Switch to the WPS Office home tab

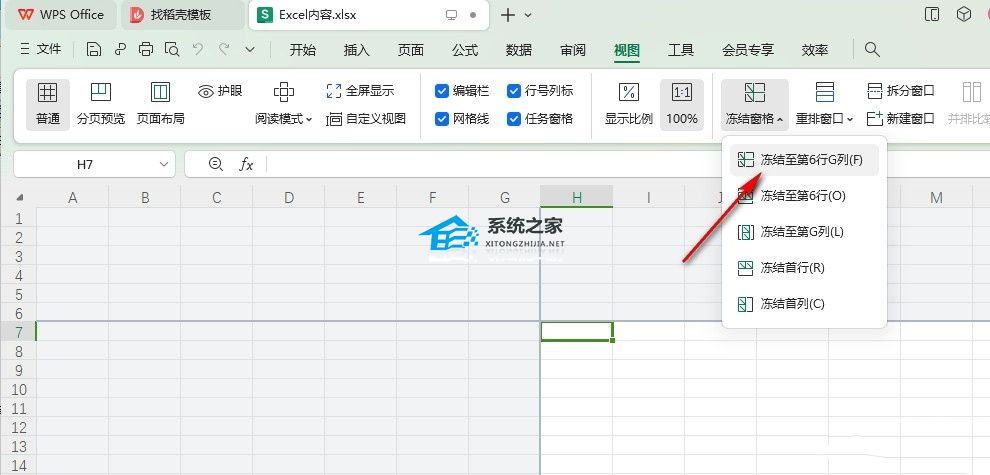[x=61, y=15]
